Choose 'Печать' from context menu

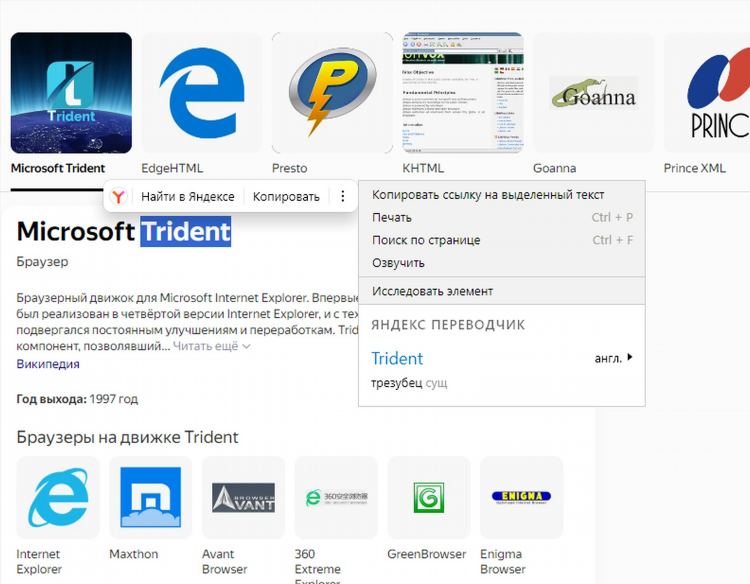[502, 217]
